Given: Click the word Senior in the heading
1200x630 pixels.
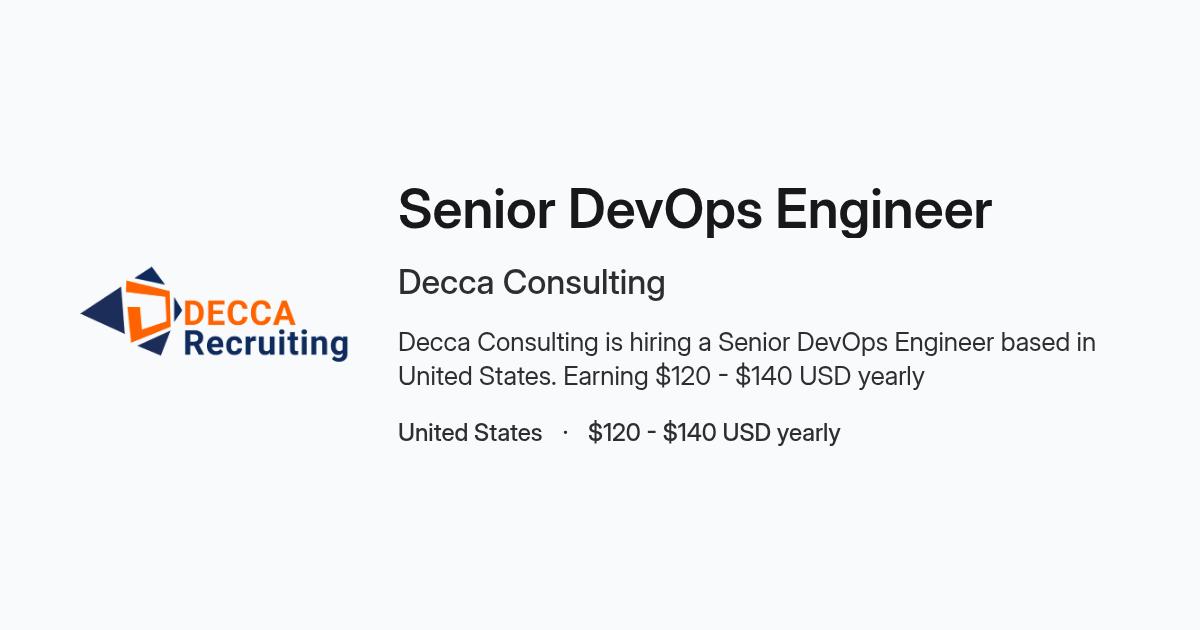Looking at the screenshot, I should (x=475, y=210).
